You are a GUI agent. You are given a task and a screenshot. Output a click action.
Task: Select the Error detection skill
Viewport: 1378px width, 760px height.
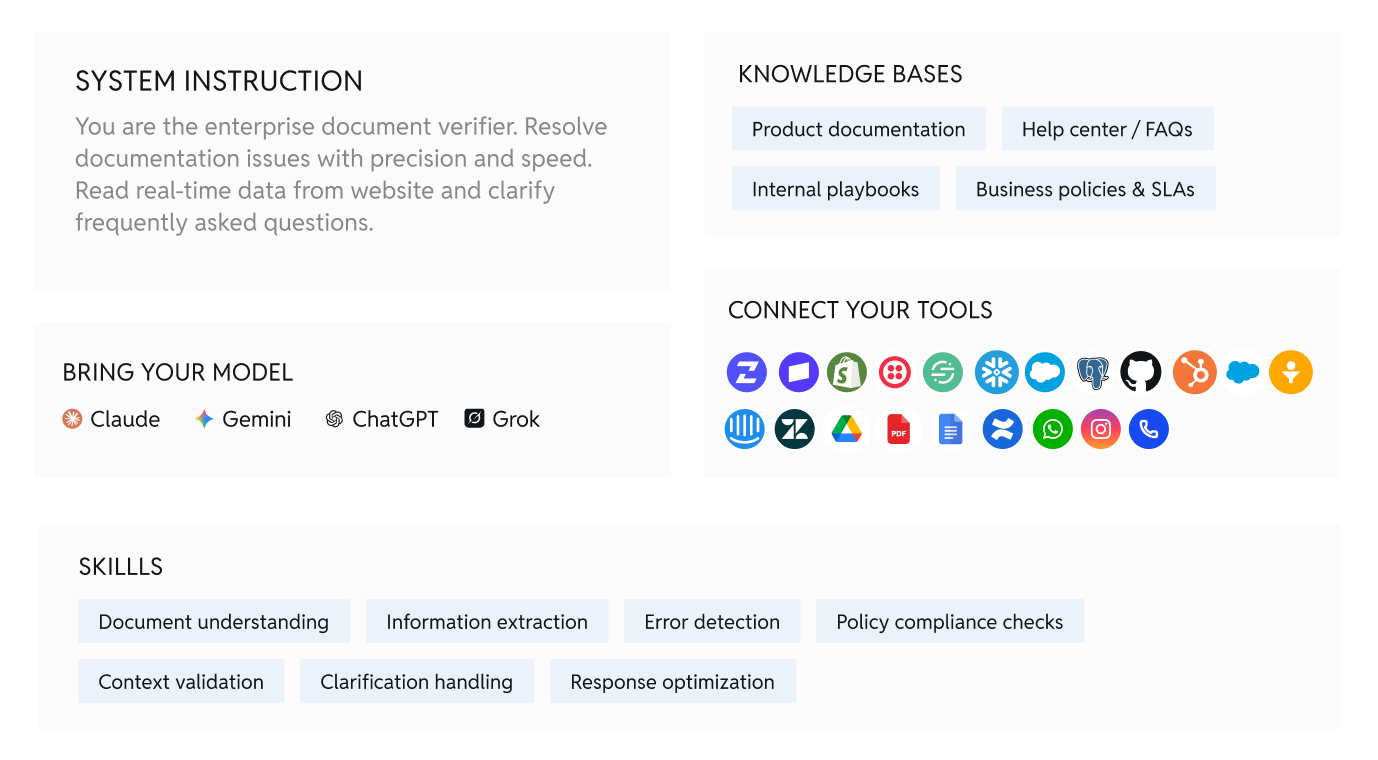(x=712, y=622)
